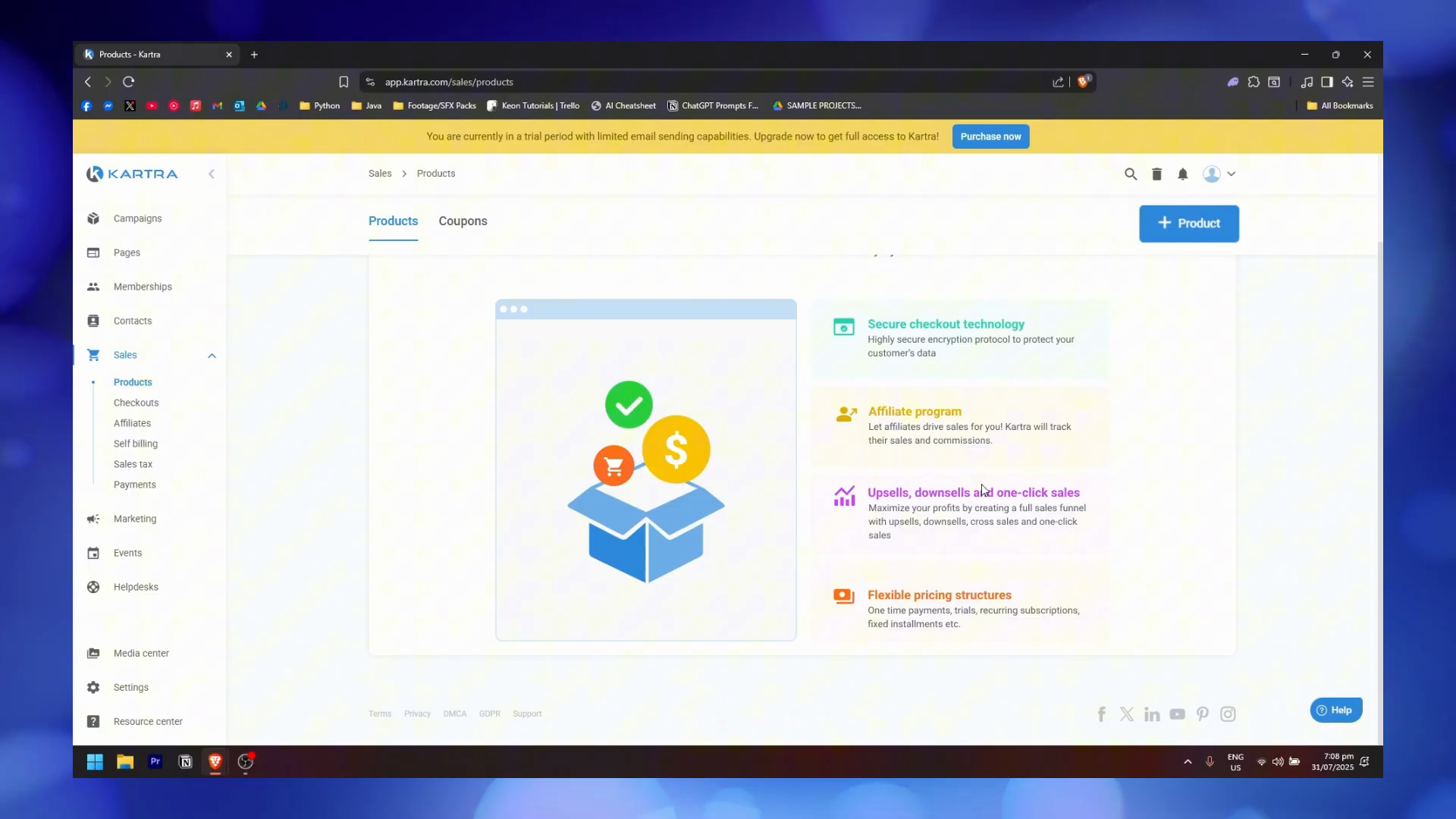Open the user account dropdown

click(1219, 174)
